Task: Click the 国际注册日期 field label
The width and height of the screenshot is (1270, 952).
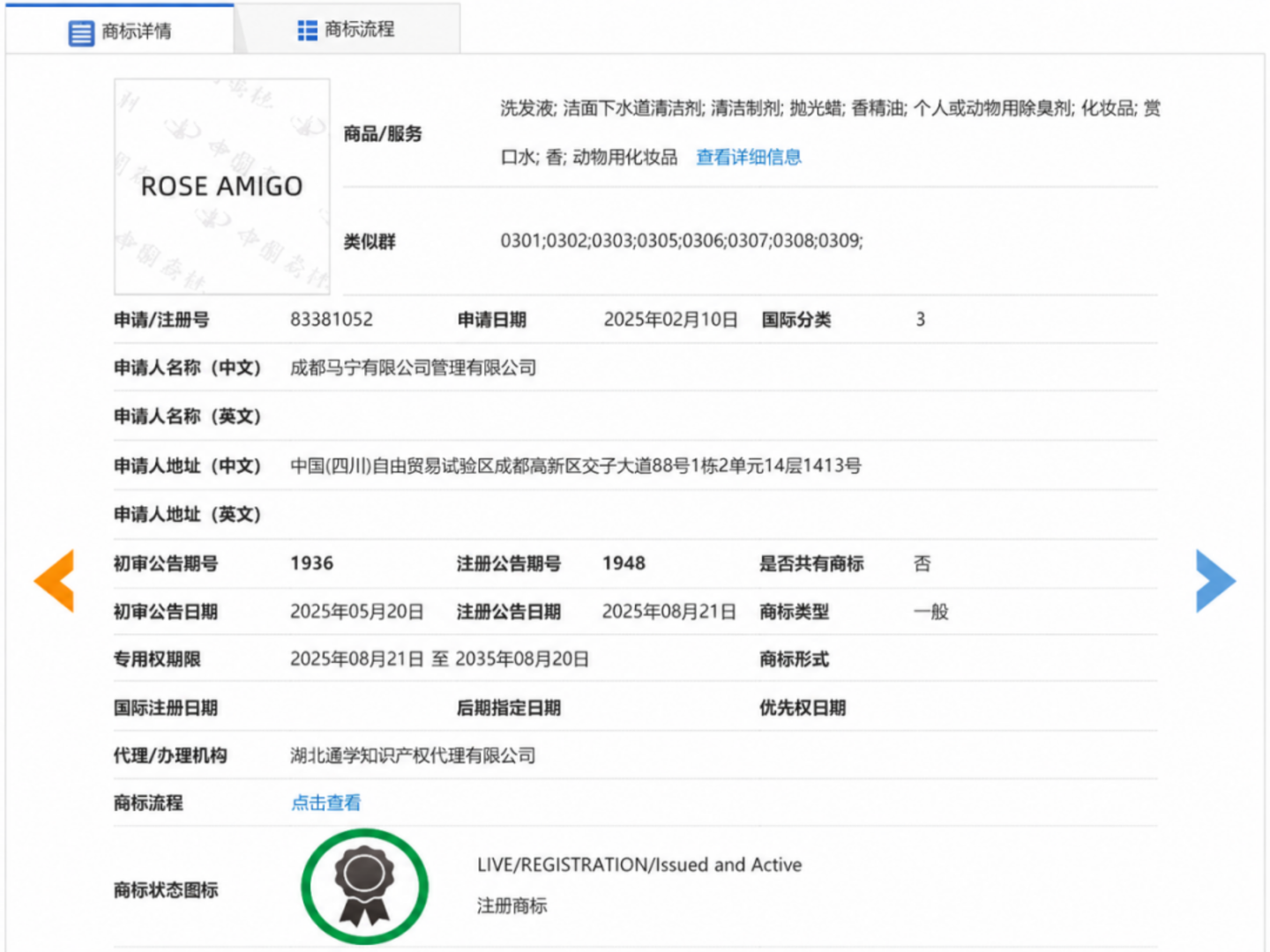Action: point(166,708)
